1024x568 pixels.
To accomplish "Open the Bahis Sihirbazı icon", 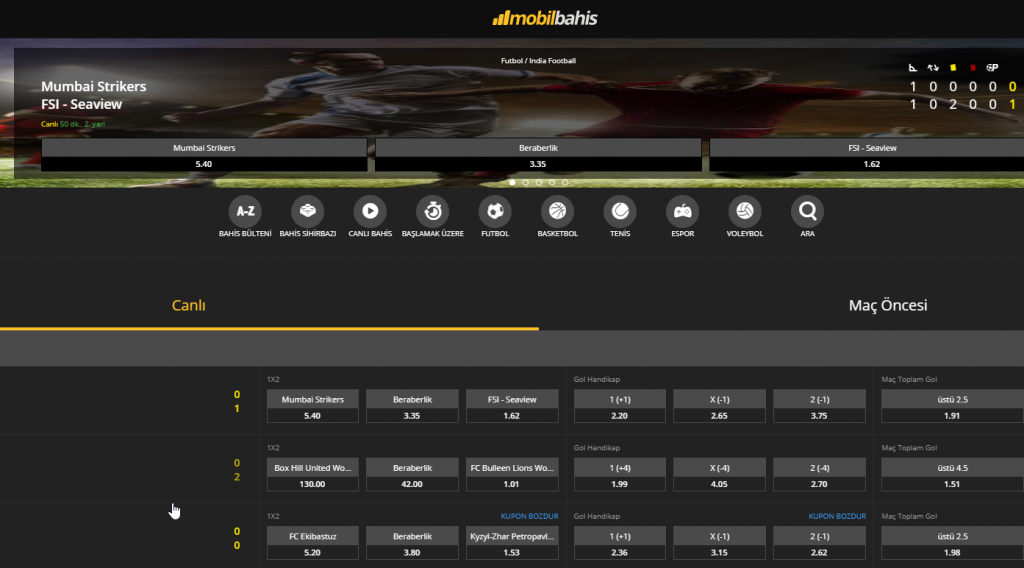I will pos(308,211).
